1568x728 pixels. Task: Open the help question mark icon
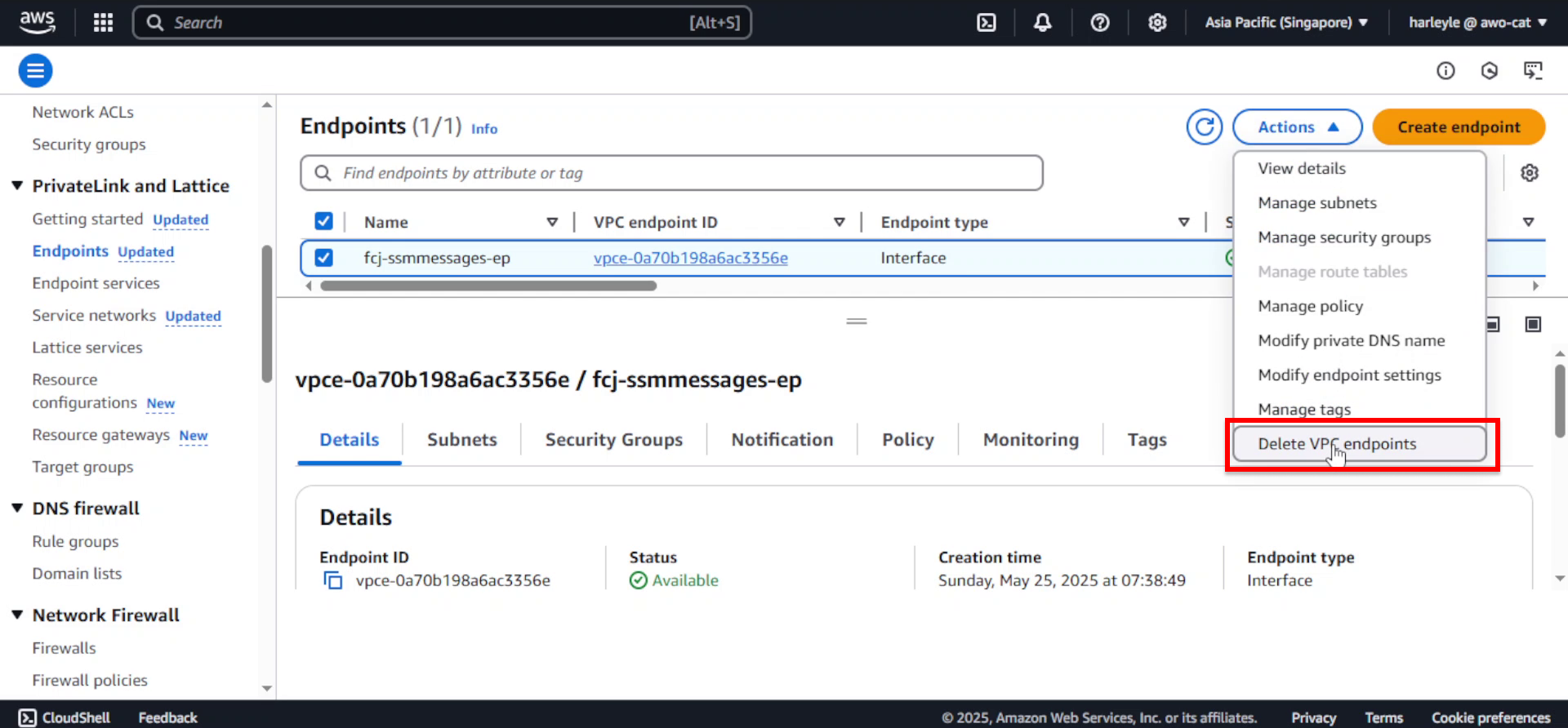click(1100, 22)
